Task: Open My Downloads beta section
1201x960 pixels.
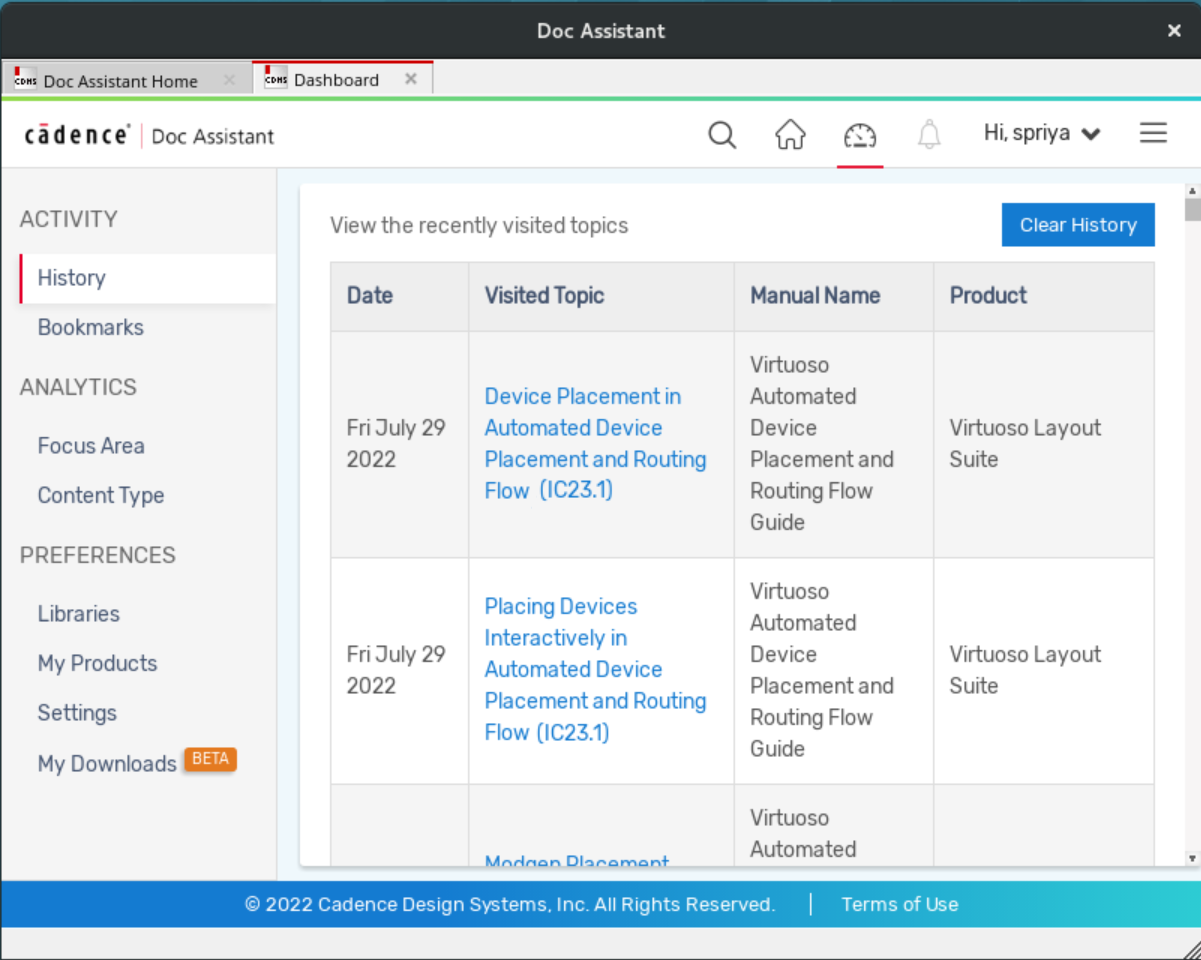Action: point(107,764)
